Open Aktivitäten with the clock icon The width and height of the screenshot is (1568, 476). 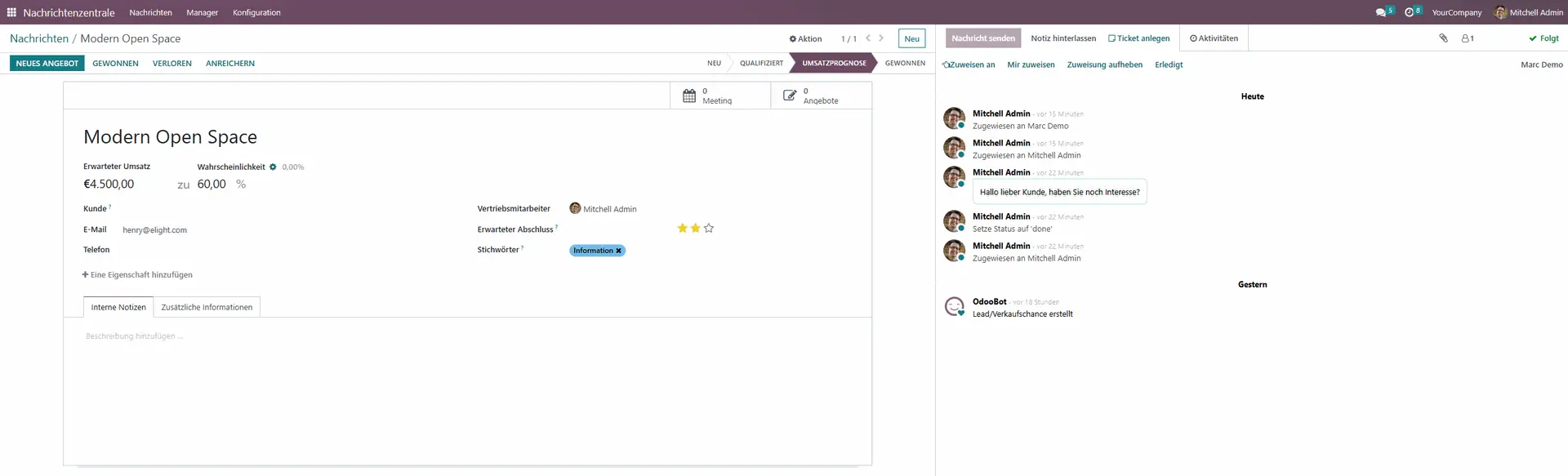[x=1214, y=38]
